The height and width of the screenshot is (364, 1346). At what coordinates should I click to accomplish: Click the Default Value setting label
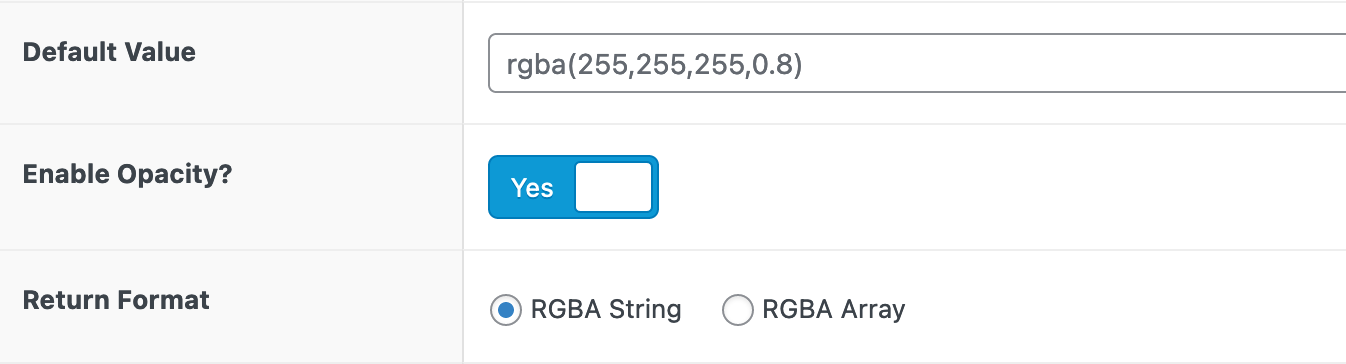[109, 52]
